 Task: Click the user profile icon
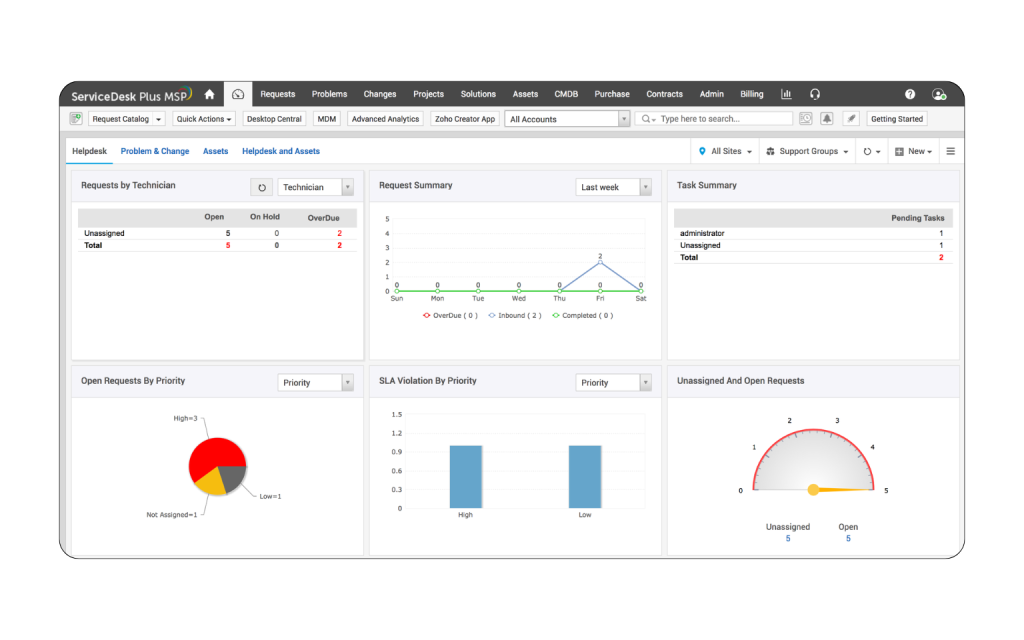tap(938, 94)
